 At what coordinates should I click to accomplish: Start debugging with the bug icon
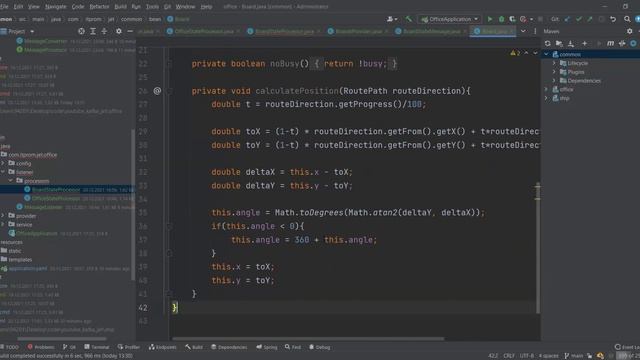501,19
